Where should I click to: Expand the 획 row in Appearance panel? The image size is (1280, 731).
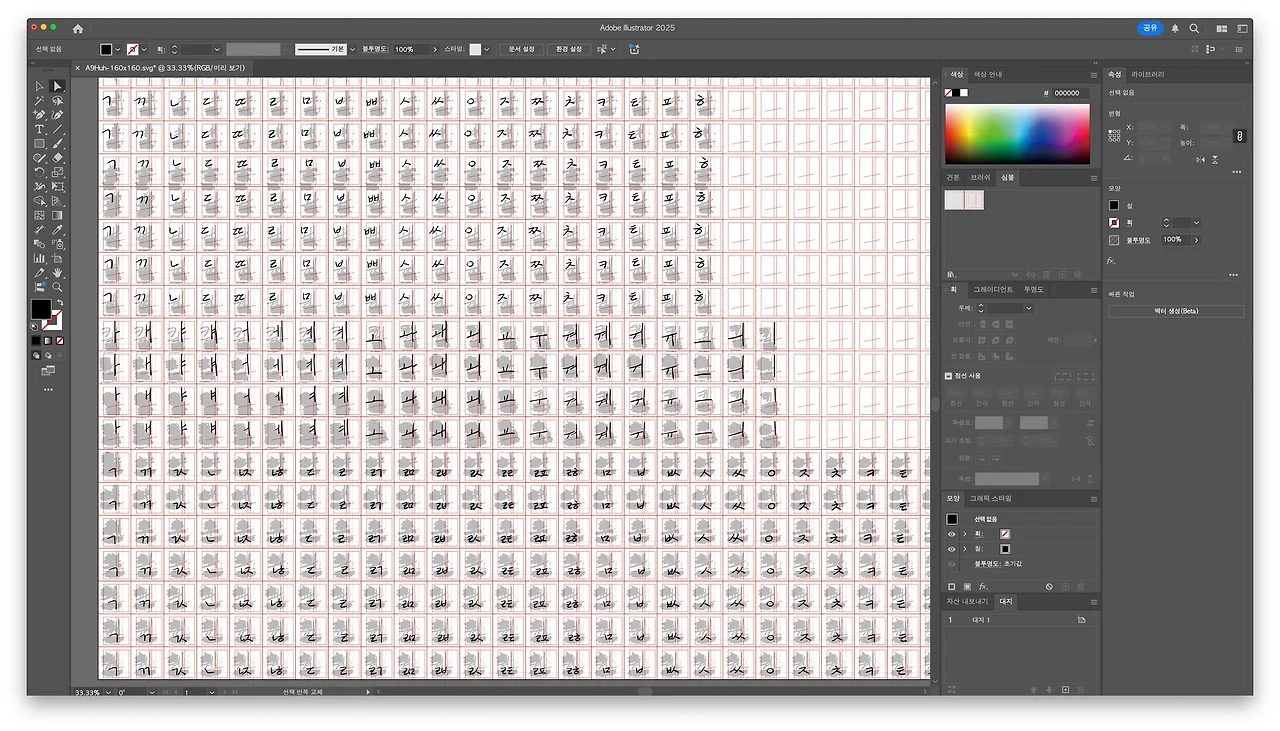(x=964, y=533)
